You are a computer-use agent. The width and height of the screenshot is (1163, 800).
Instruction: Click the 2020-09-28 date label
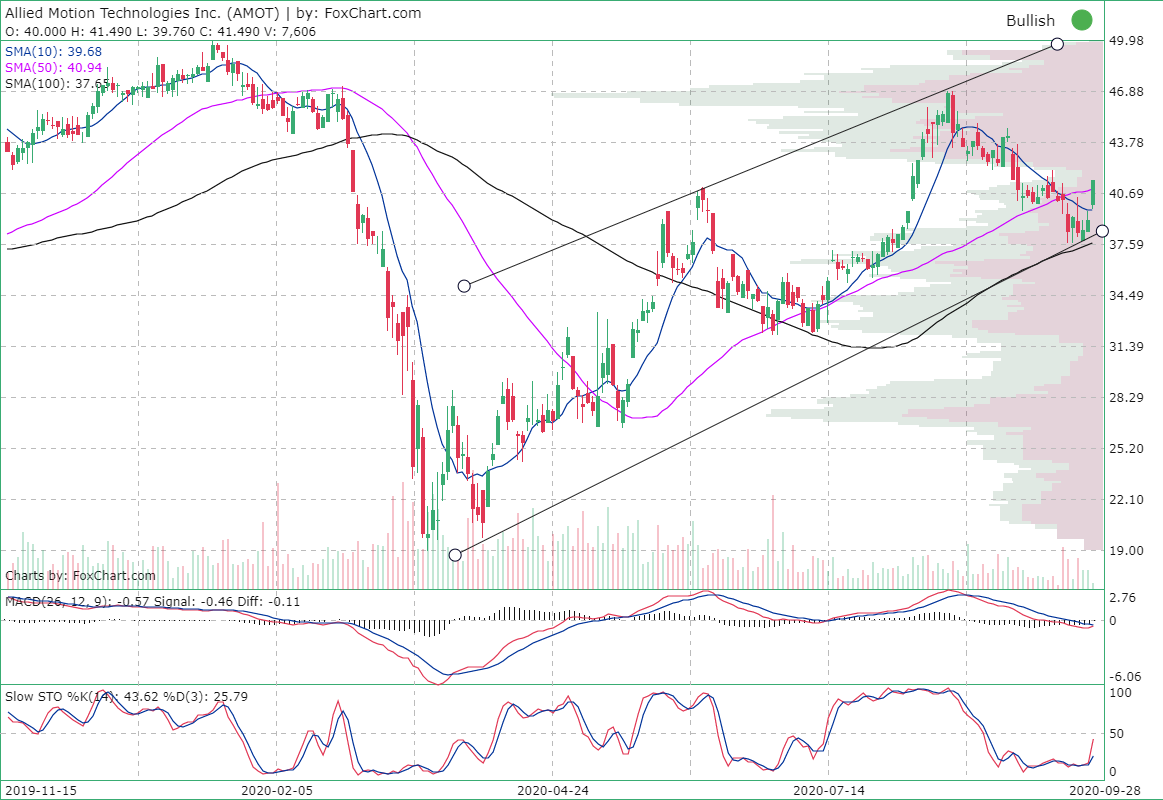1105,790
